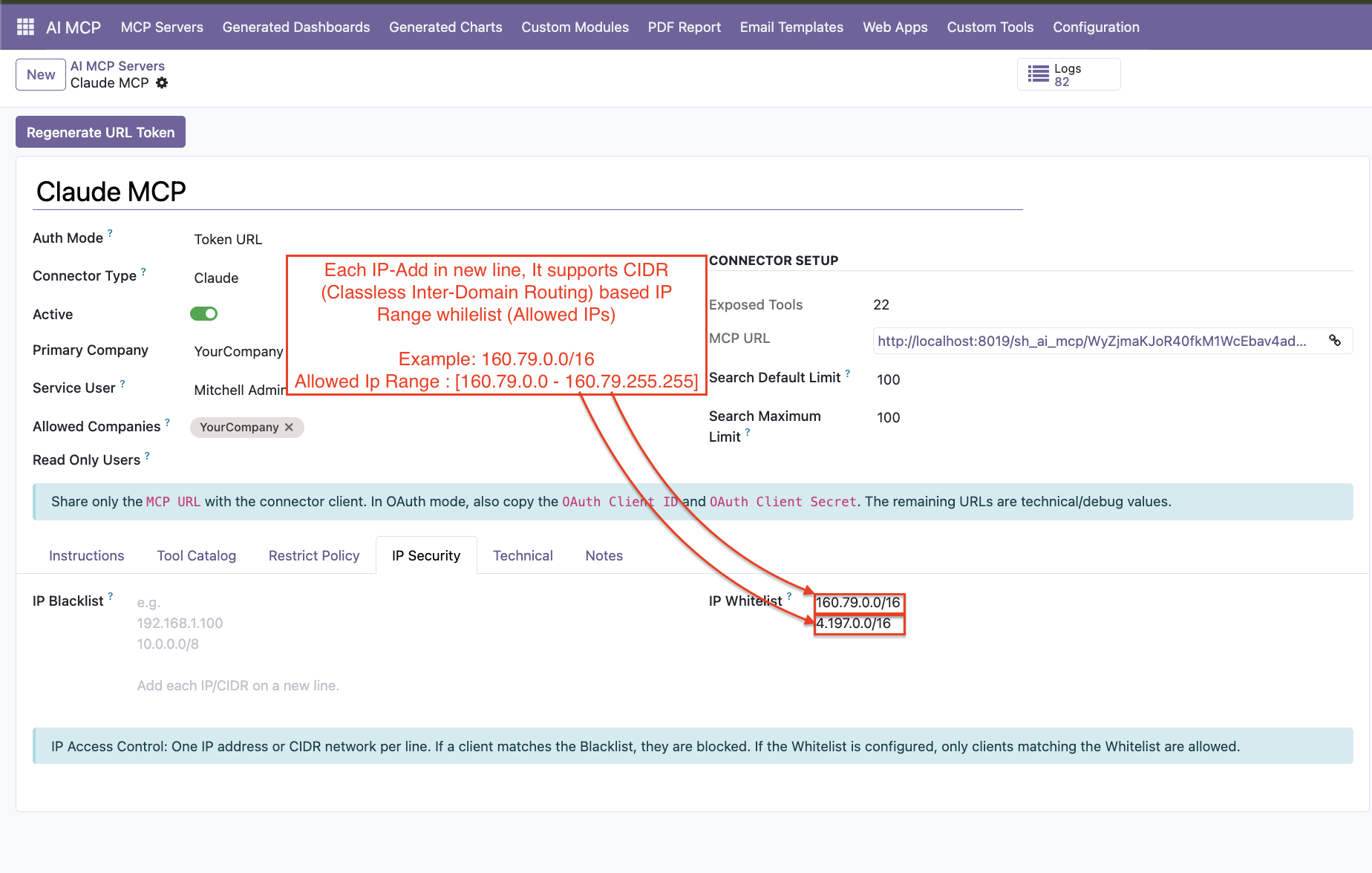Show Connector Type help tooltip
The image size is (1372, 873).
point(143,272)
